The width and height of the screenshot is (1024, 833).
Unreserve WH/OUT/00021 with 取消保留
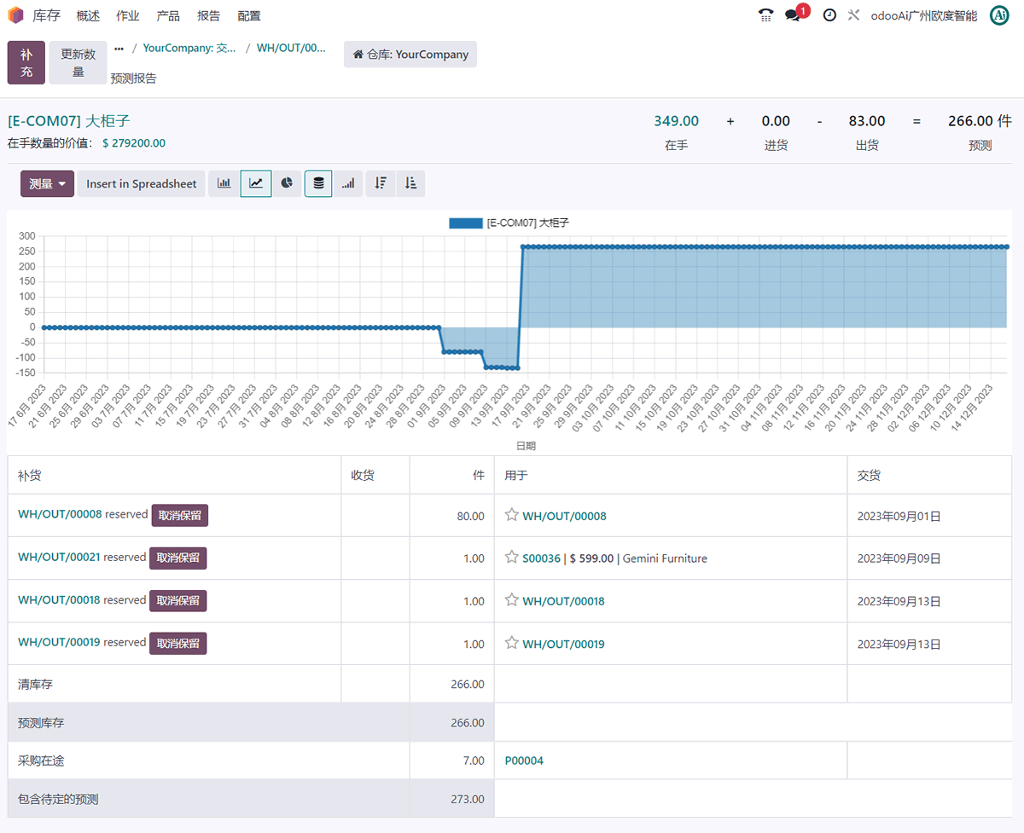point(178,558)
